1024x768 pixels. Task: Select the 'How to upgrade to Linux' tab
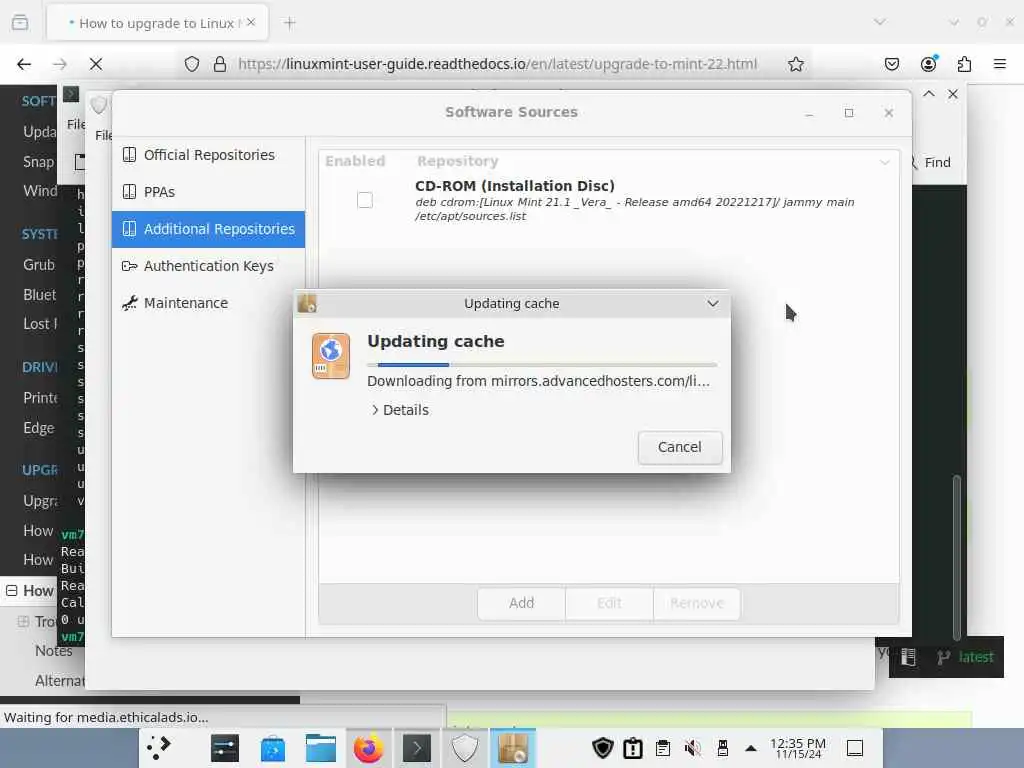157,23
